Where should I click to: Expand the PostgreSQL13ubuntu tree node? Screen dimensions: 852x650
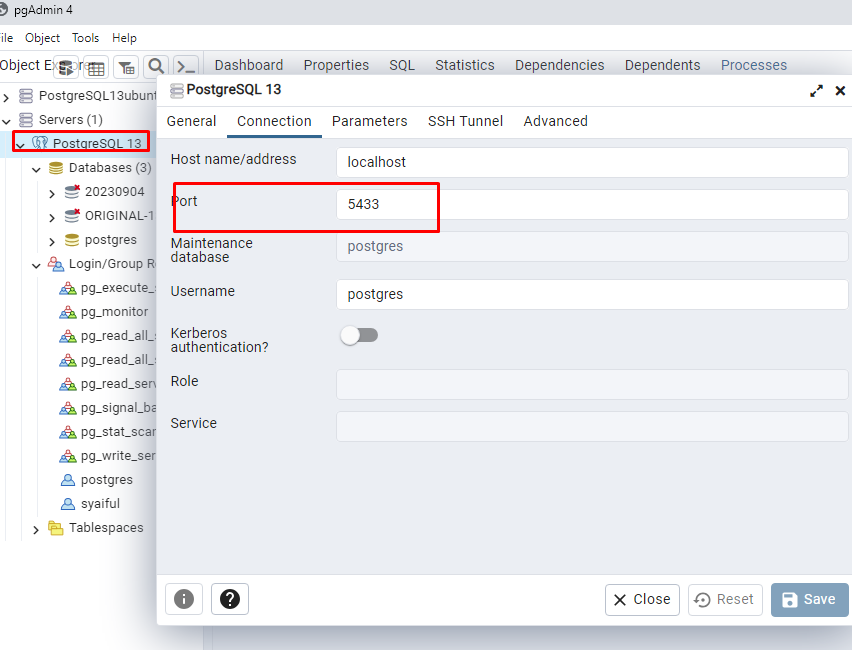click(6, 97)
